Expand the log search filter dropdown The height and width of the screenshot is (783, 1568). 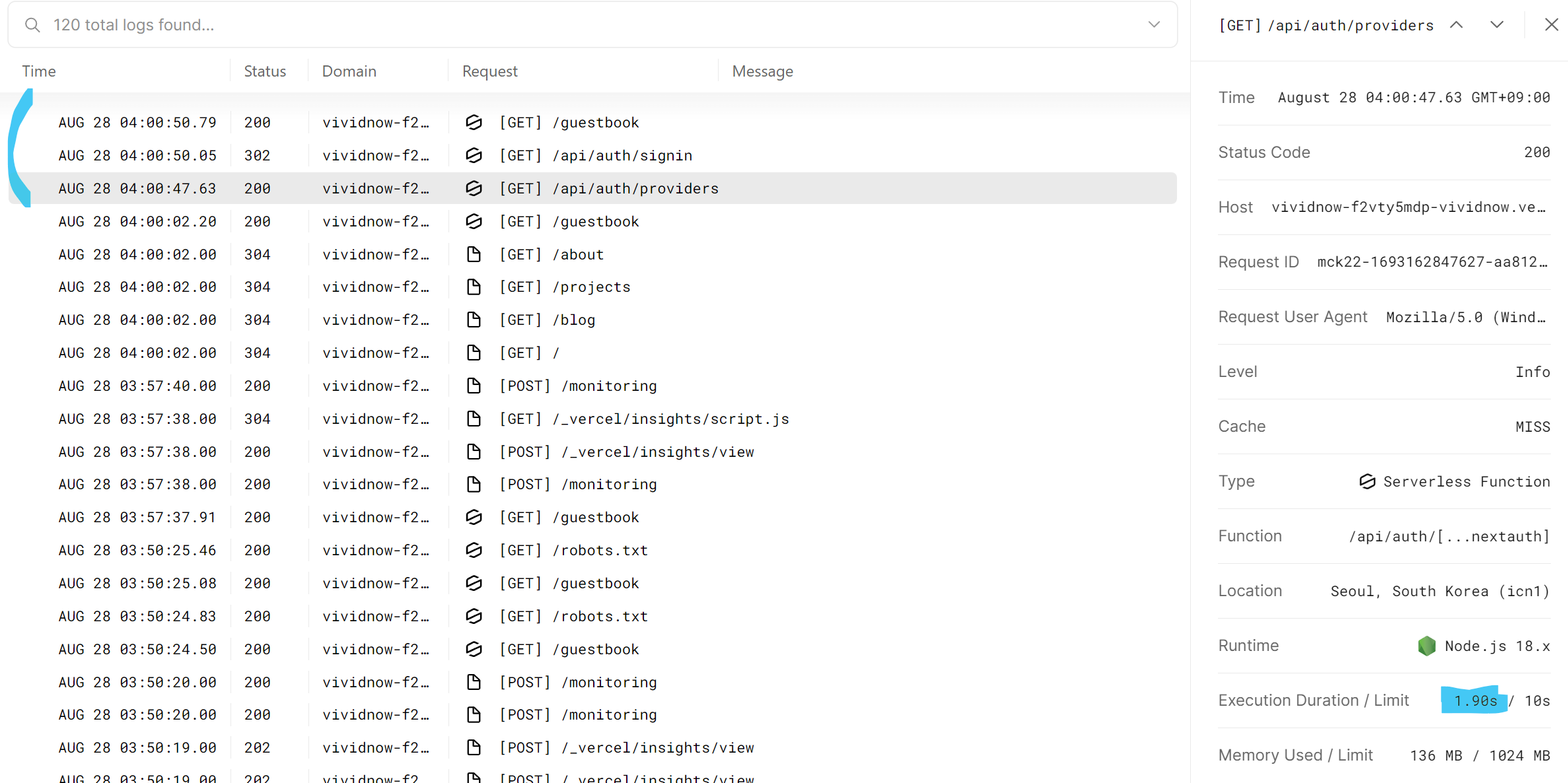(1154, 25)
